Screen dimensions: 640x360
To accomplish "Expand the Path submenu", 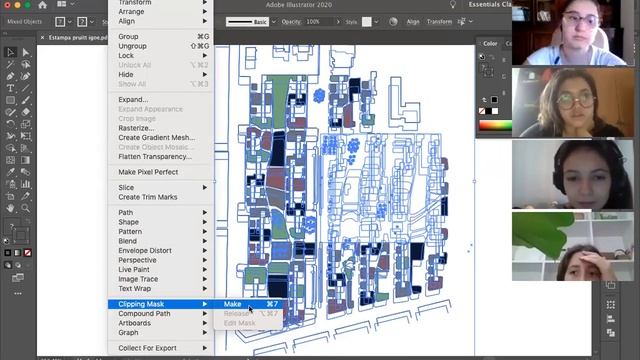I will (x=160, y=213).
